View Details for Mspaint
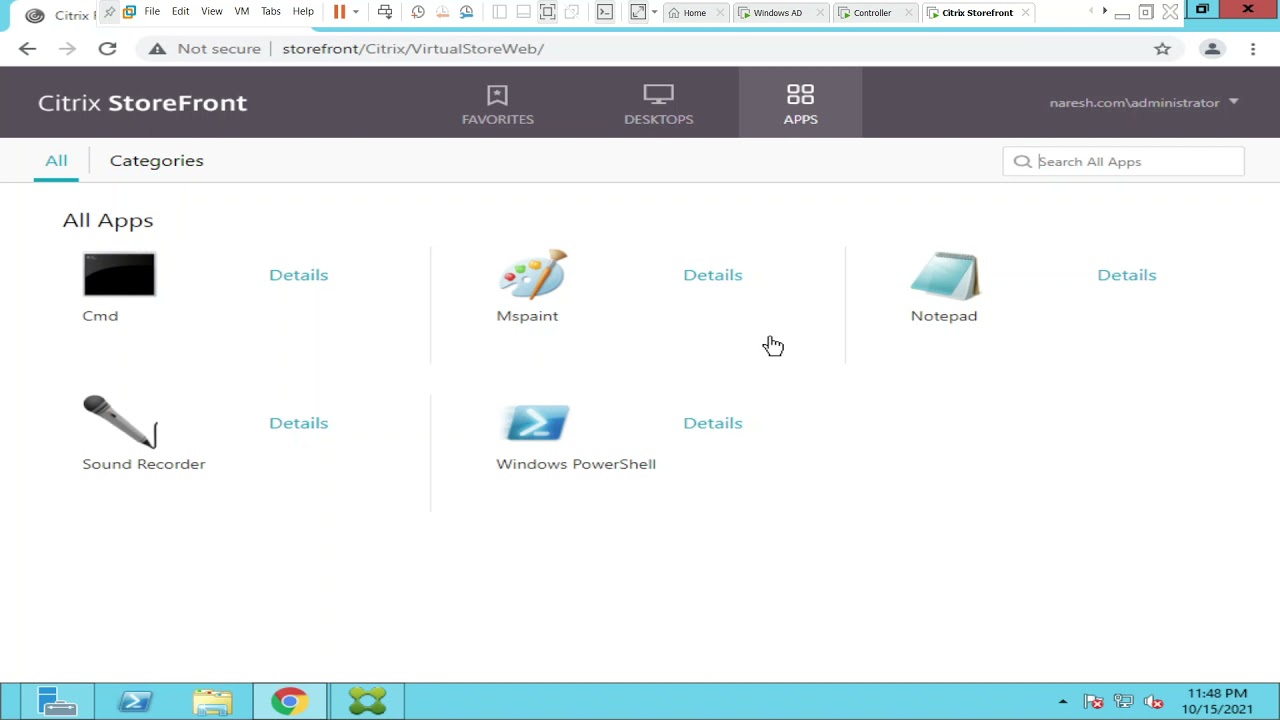Viewport: 1280px width, 720px height. [712, 275]
